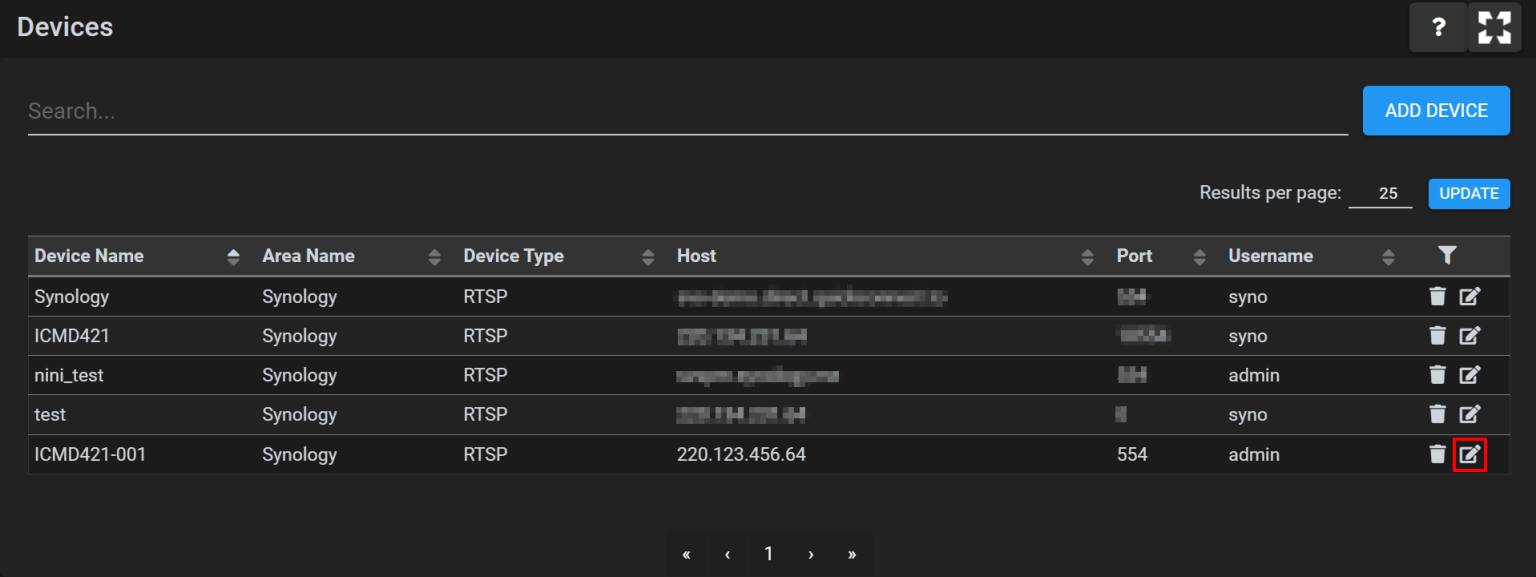This screenshot has height=577, width=1536.
Task: Click the Results per page field
Action: (x=1380, y=194)
